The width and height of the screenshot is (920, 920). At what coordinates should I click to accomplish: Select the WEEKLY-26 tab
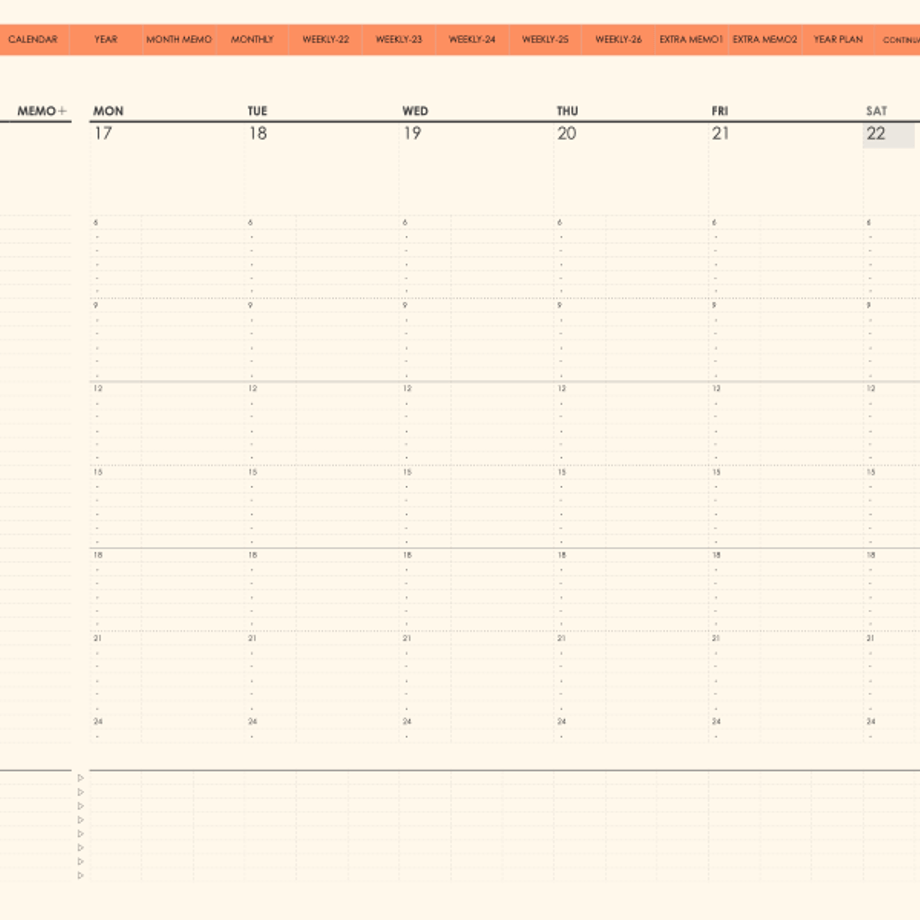[x=618, y=39]
